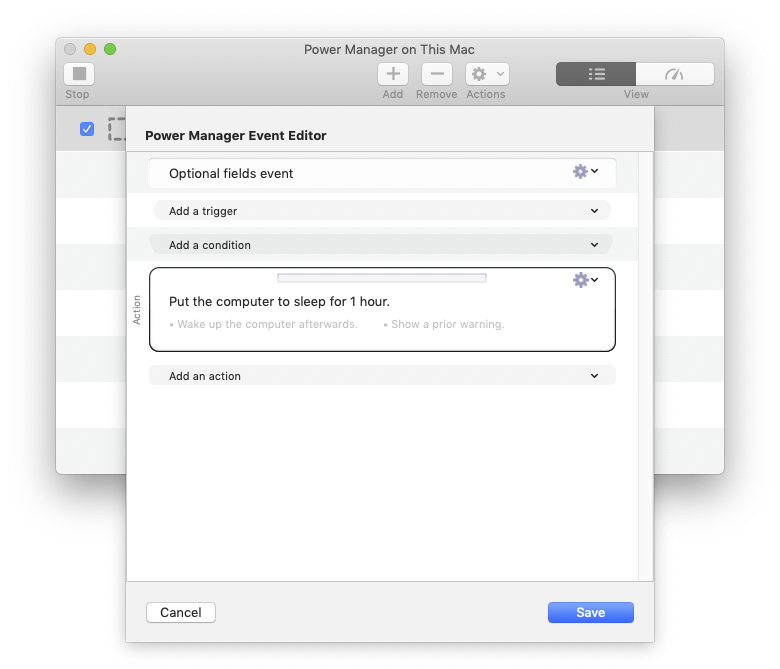Switch to the list view segment

tap(596, 74)
